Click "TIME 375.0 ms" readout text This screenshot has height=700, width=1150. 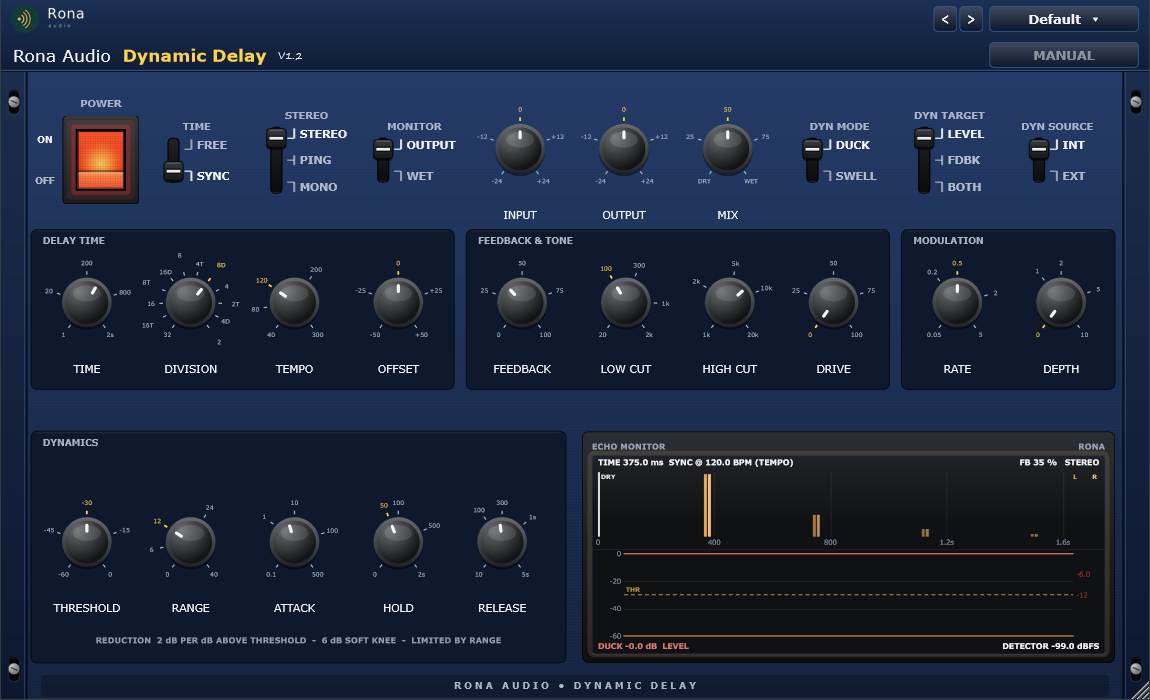[630, 462]
